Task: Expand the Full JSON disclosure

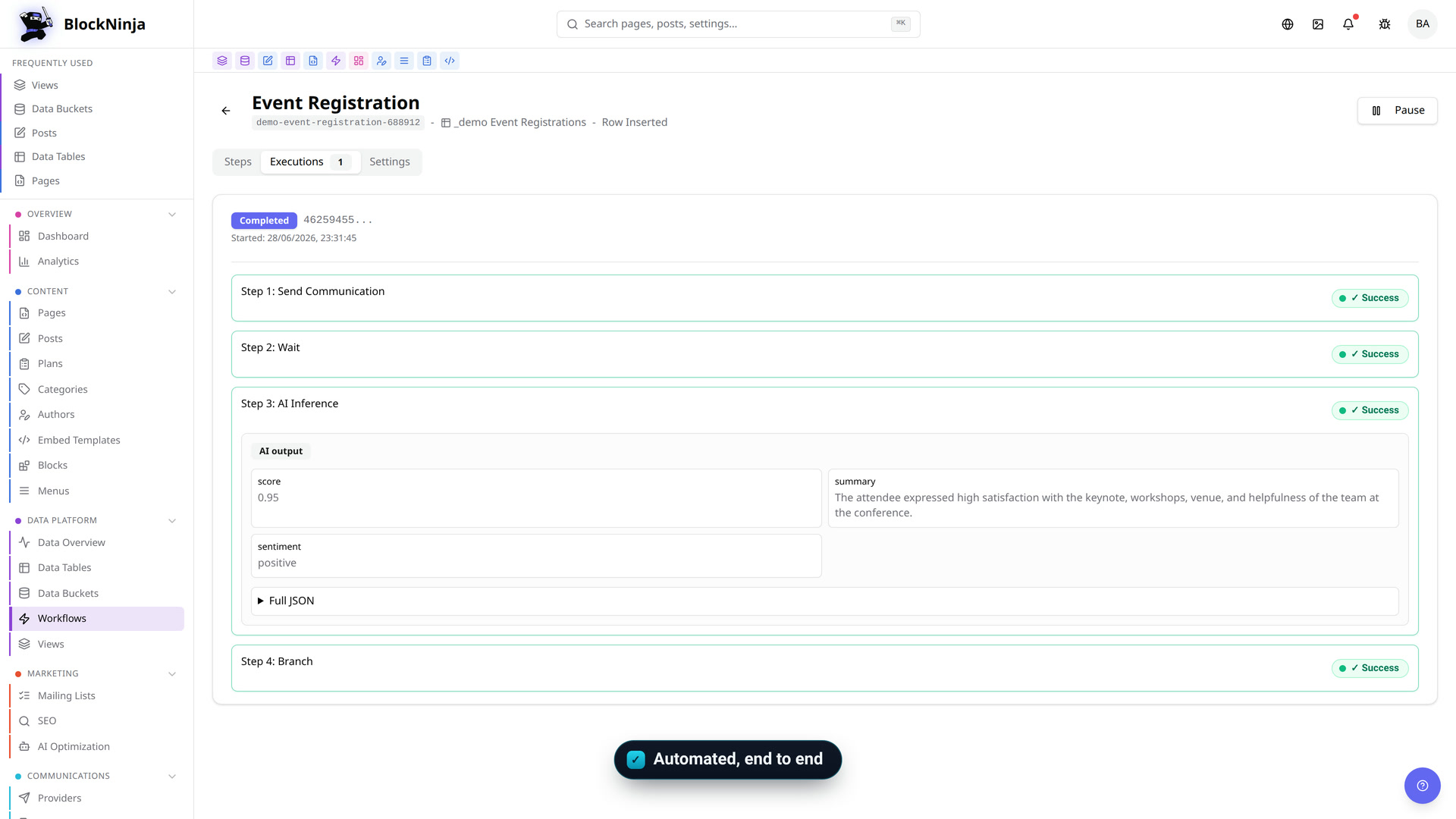Action: point(825,601)
